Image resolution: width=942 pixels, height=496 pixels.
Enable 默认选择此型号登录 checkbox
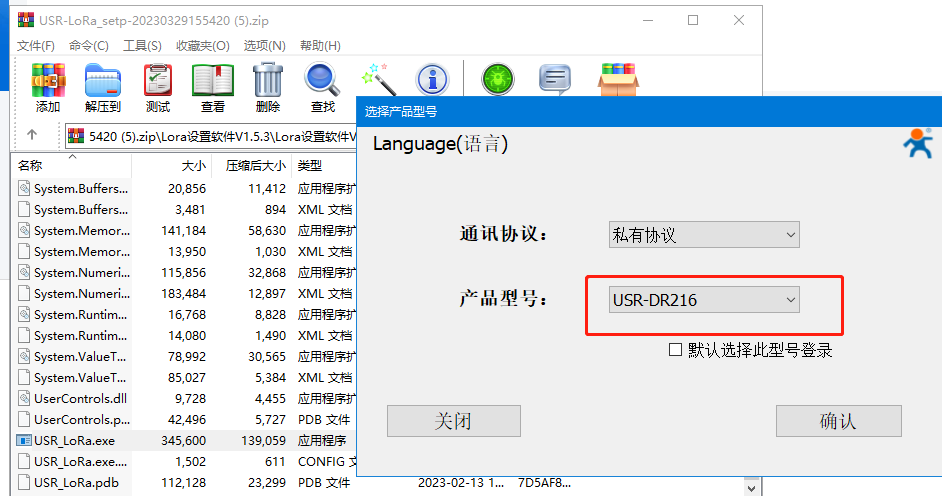point(675,349)
